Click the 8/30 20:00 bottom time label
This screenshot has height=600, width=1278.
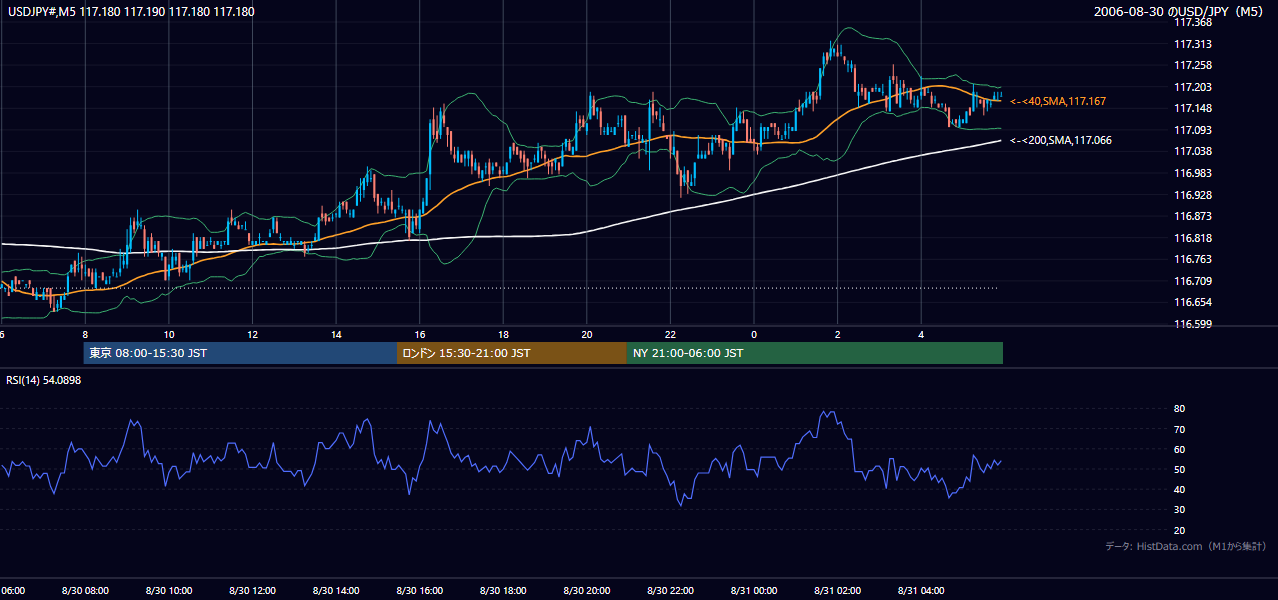click(587, 590)
